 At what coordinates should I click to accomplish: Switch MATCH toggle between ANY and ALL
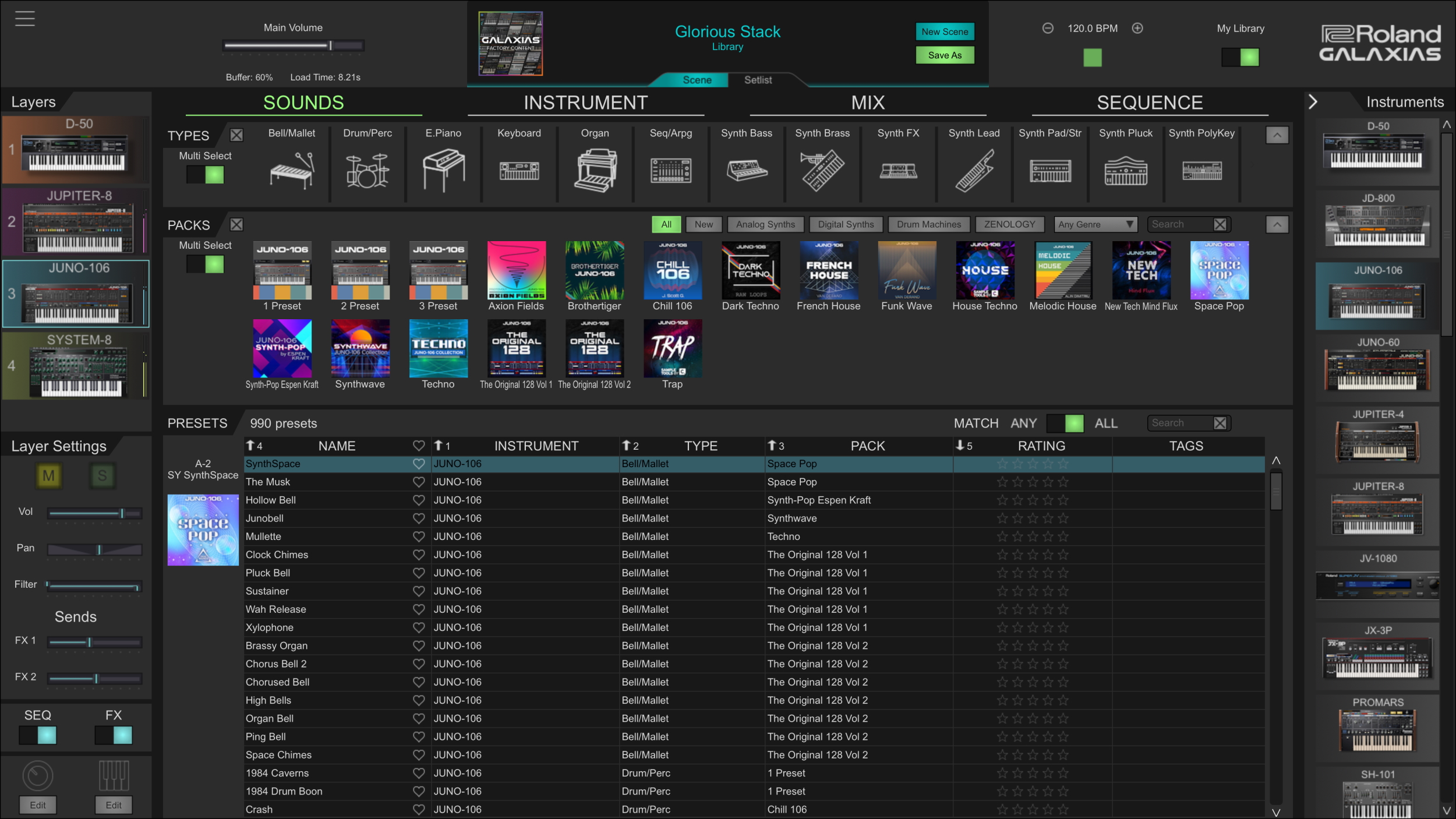(x=1065, y=423)
